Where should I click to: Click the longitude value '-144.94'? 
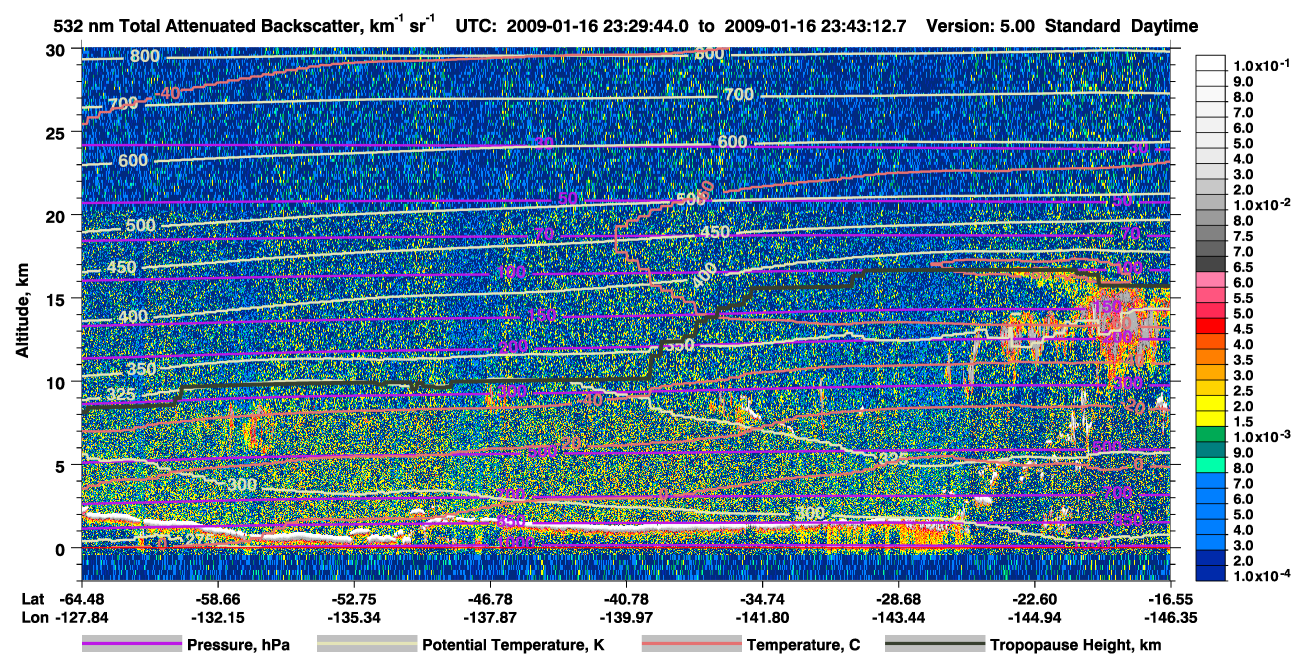click(x=1034, y=617)
